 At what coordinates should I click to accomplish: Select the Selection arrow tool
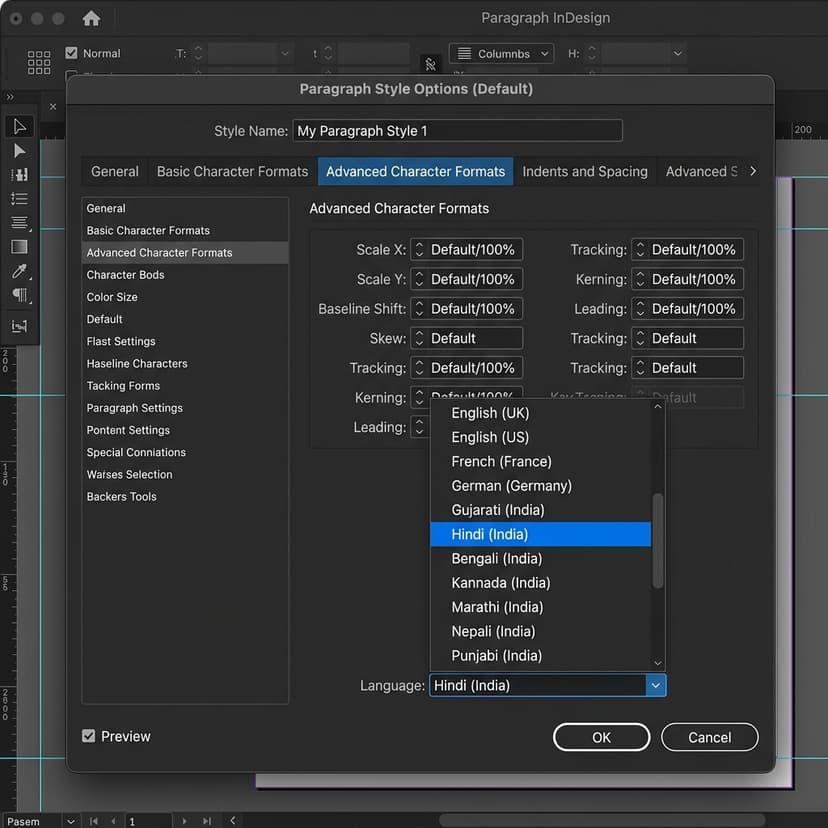click(x=20, y=127)
